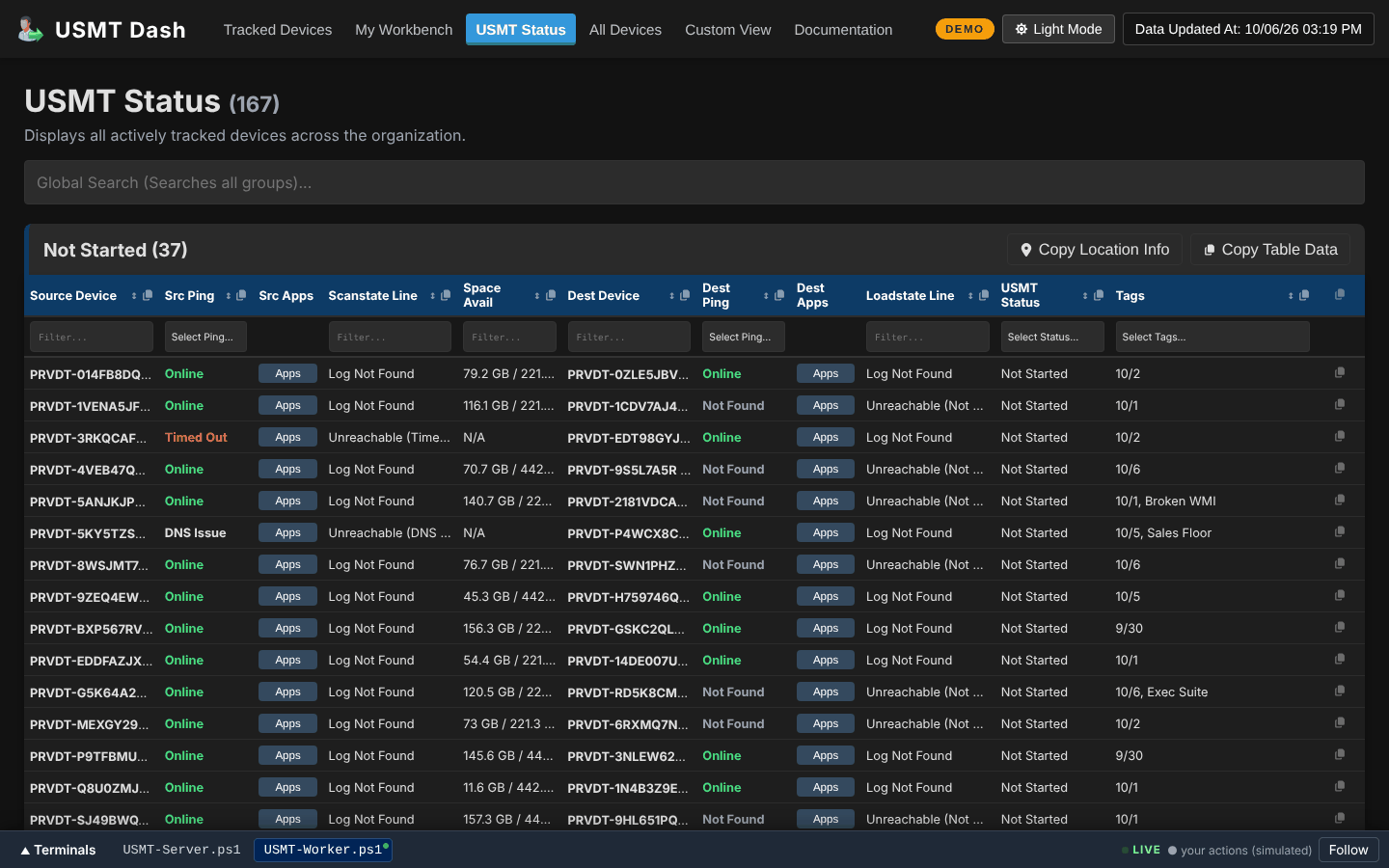Image resolution: width=1389 pixels, height=868 pixels.
Task: Copy the Tags column
Action: pyautogui.click(x=1304, y=296)
